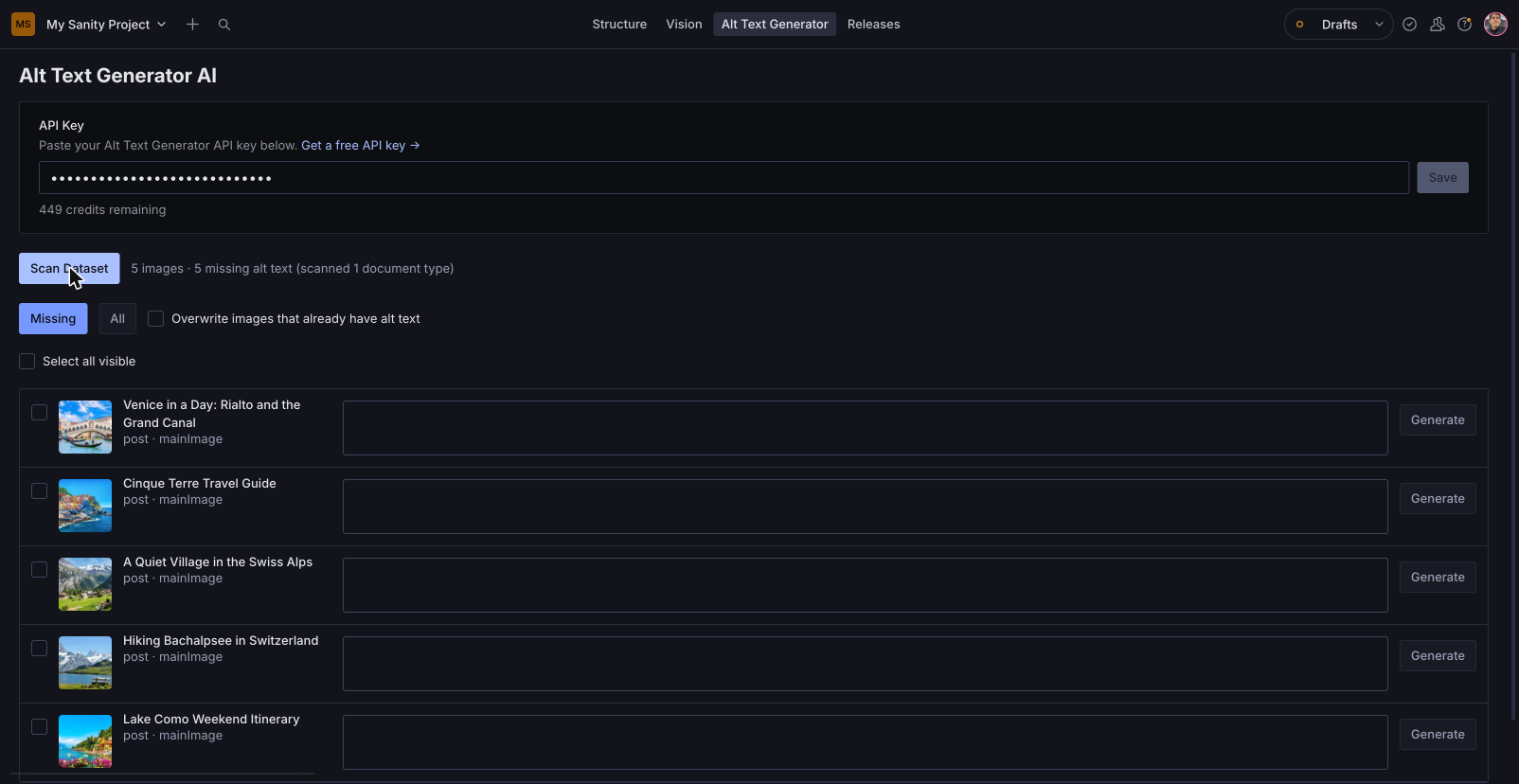
Task: Click the MS project logo icon
Action: click(23, 24)
